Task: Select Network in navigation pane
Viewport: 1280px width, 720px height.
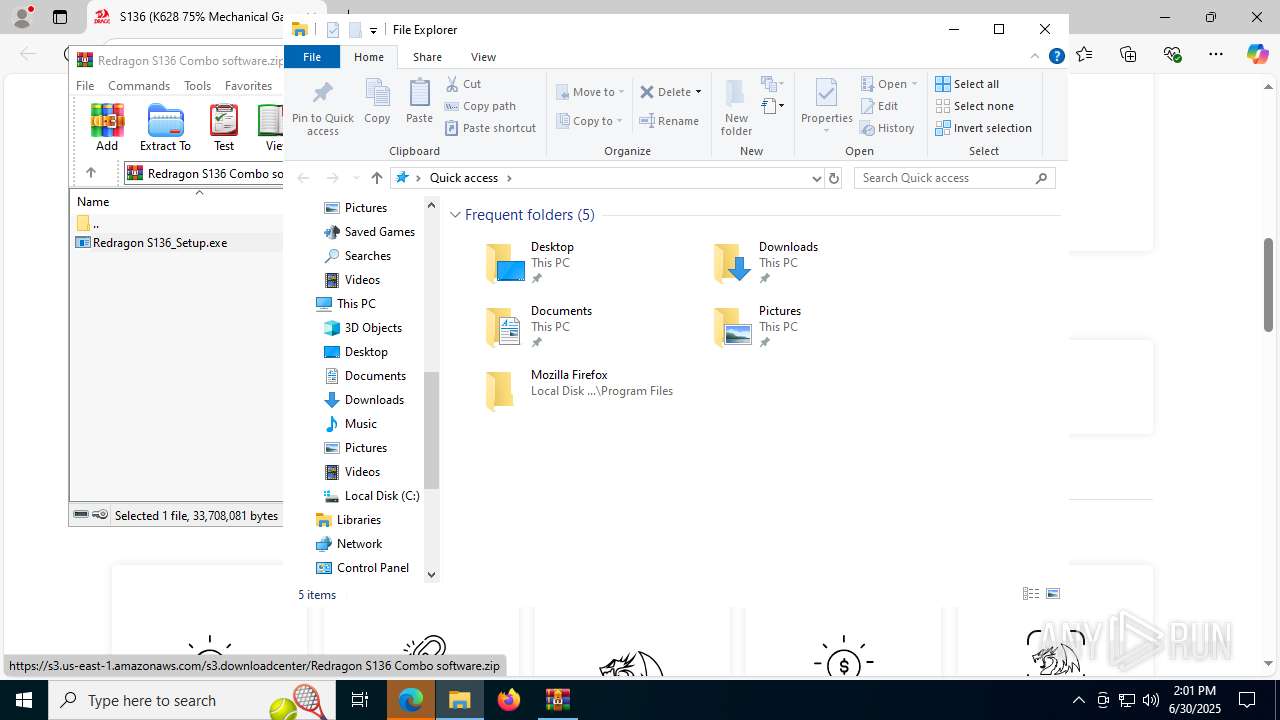Action: (359, 544)
